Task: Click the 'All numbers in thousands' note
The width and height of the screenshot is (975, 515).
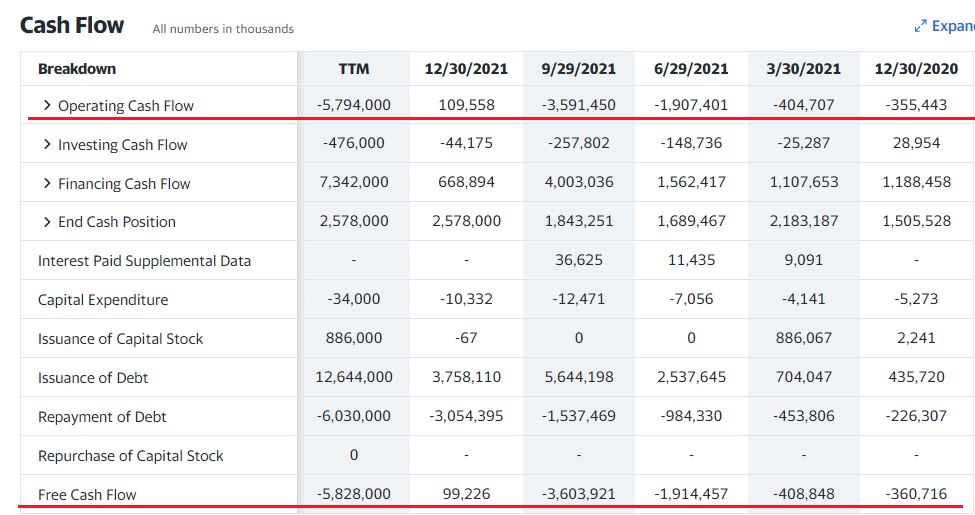Action: 223,29
